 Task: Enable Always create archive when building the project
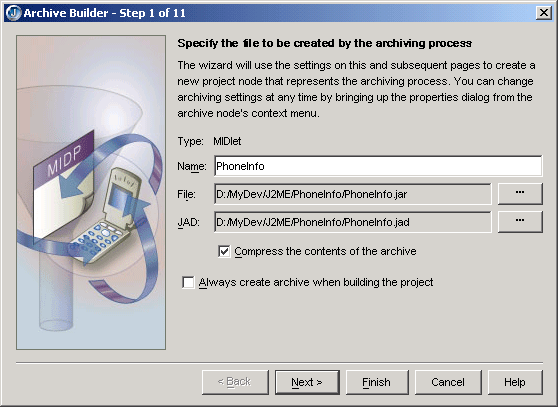(x=188, y=282)
